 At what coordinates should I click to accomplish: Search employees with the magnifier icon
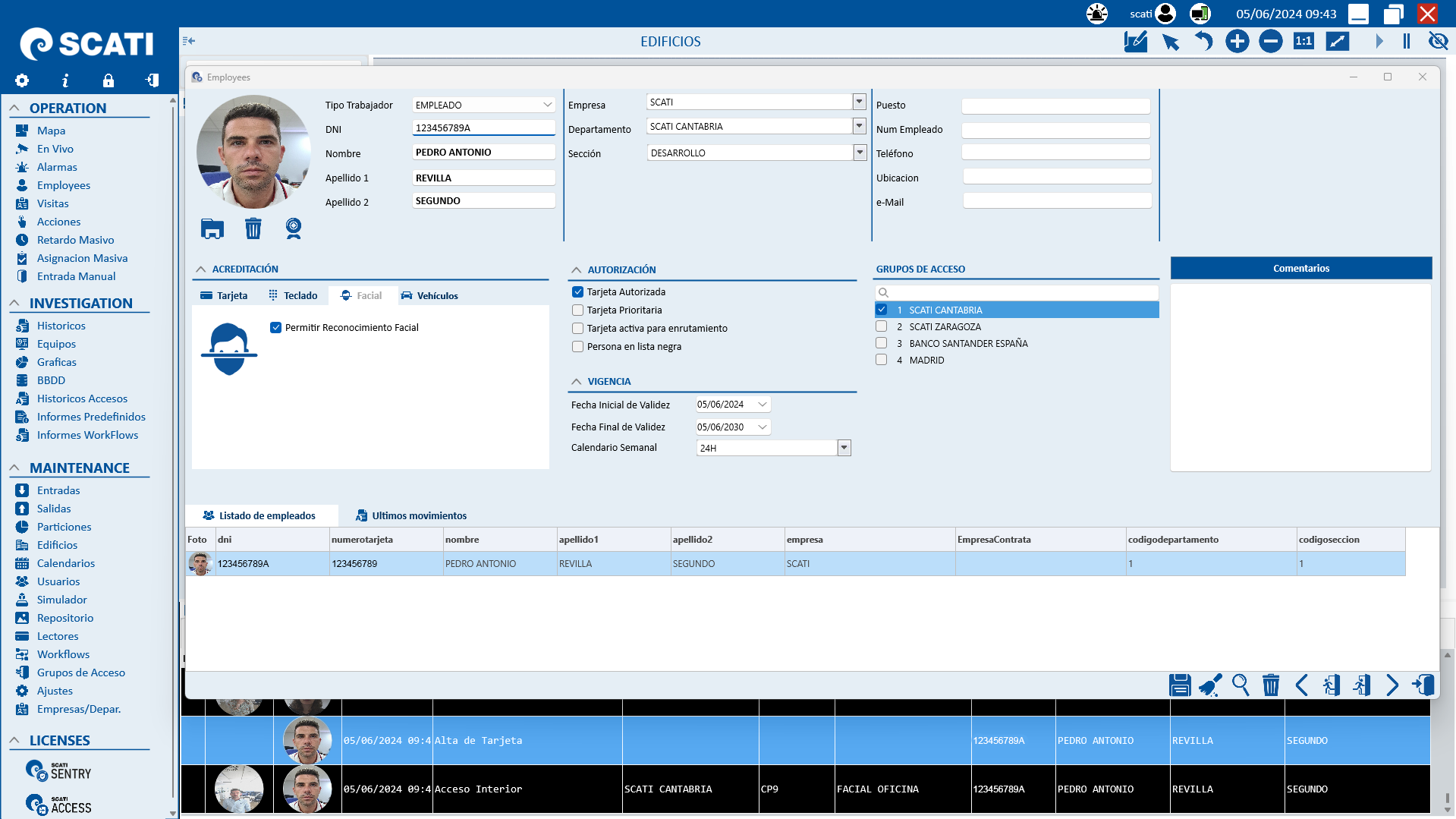1241,685
